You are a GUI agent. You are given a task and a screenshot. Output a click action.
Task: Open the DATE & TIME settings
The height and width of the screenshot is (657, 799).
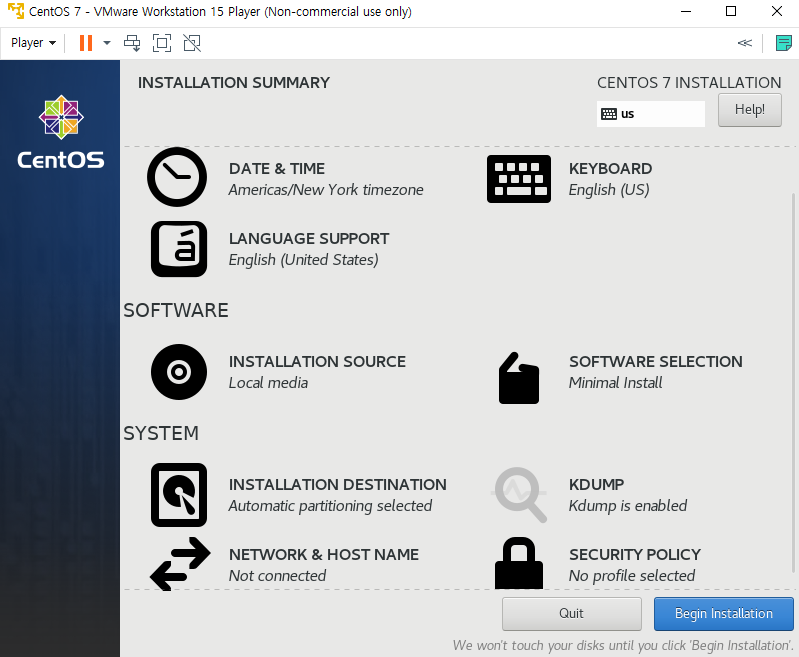[277, 169]
